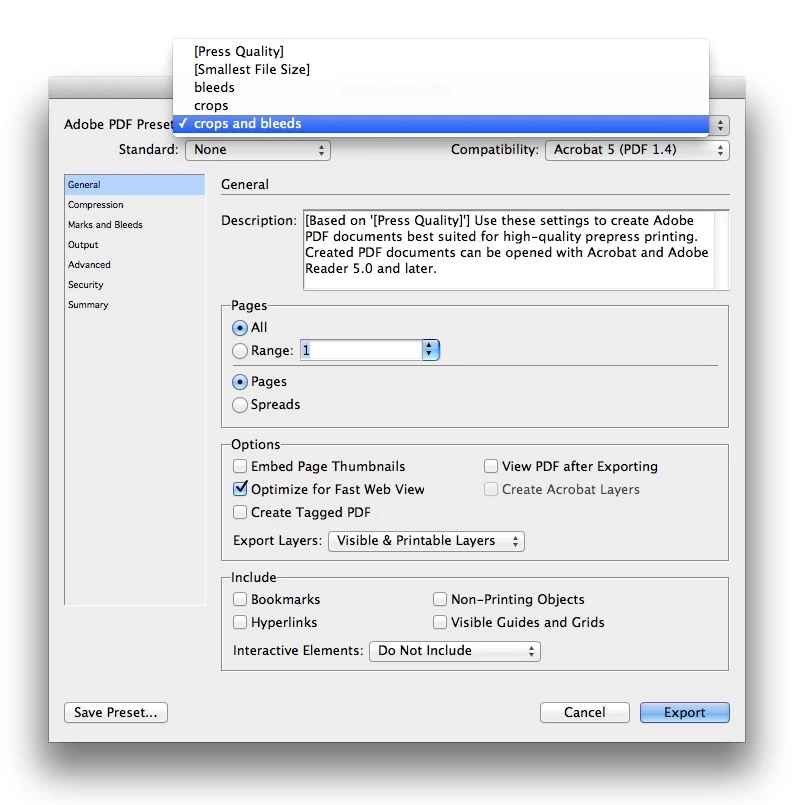The image size is (804, 805).
Task: Select the crops preset entry
Action: 441,105
